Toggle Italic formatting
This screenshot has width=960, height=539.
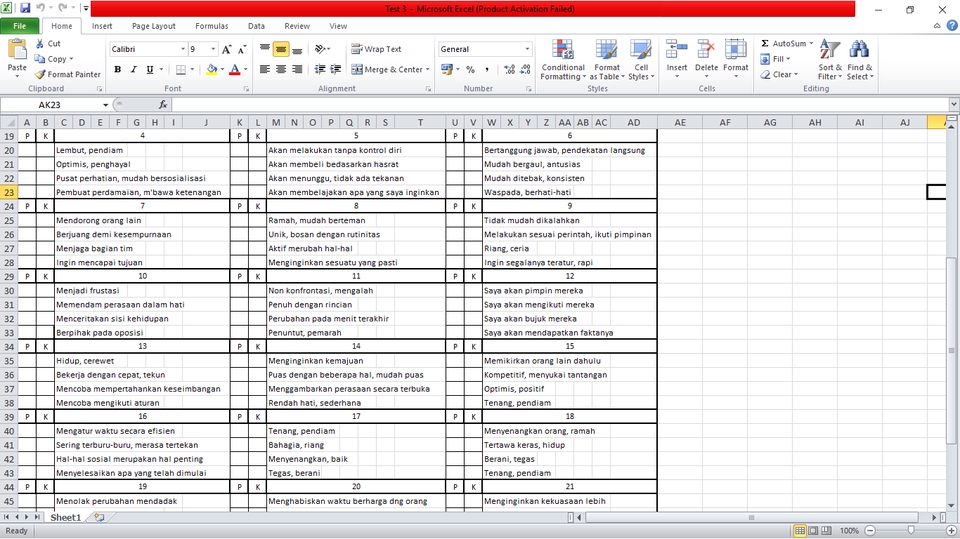[133, 69]
